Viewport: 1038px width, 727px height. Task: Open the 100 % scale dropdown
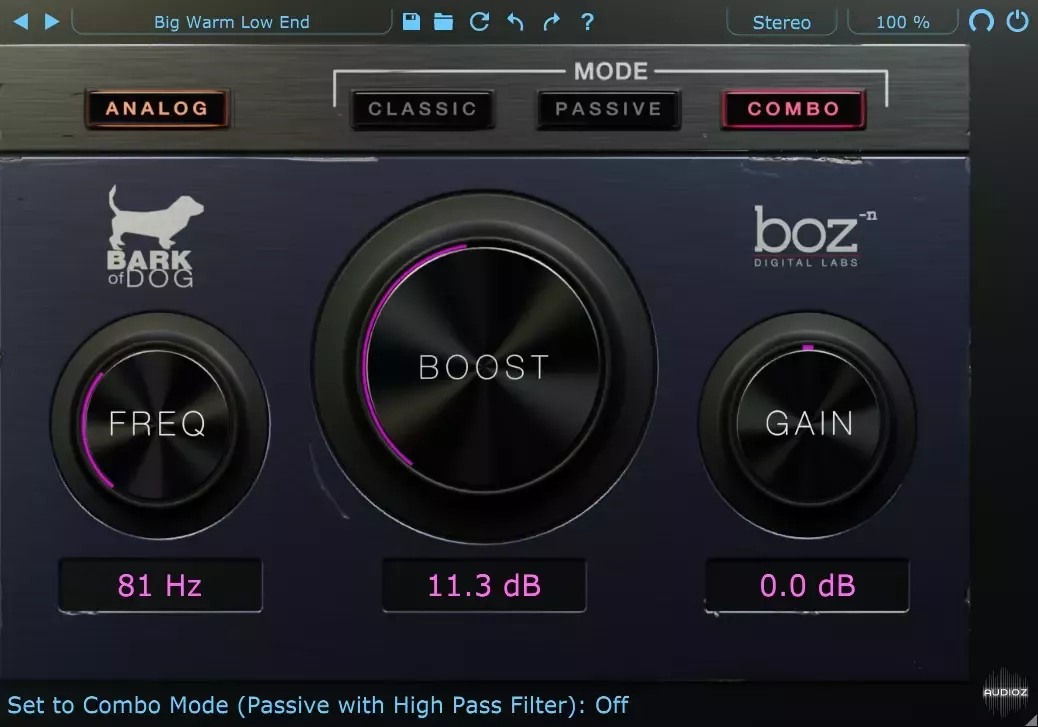click(x=902, y=22)
